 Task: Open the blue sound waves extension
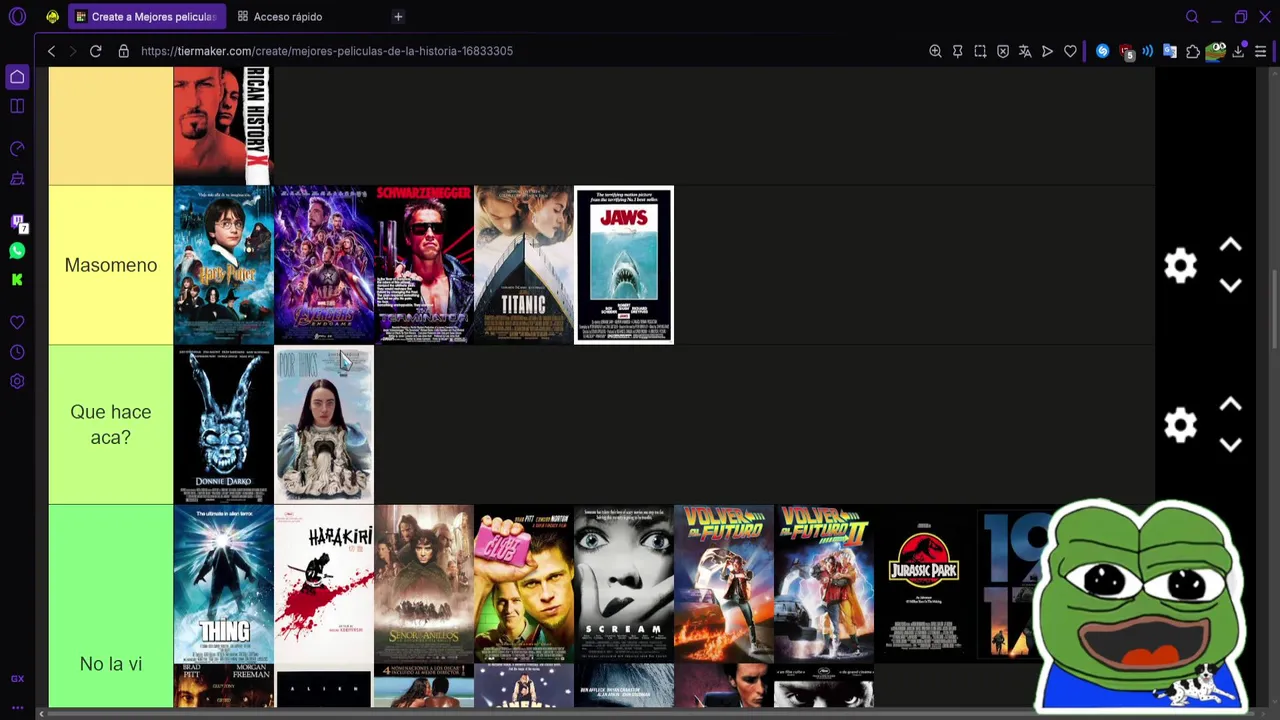tap(1147, 51)
